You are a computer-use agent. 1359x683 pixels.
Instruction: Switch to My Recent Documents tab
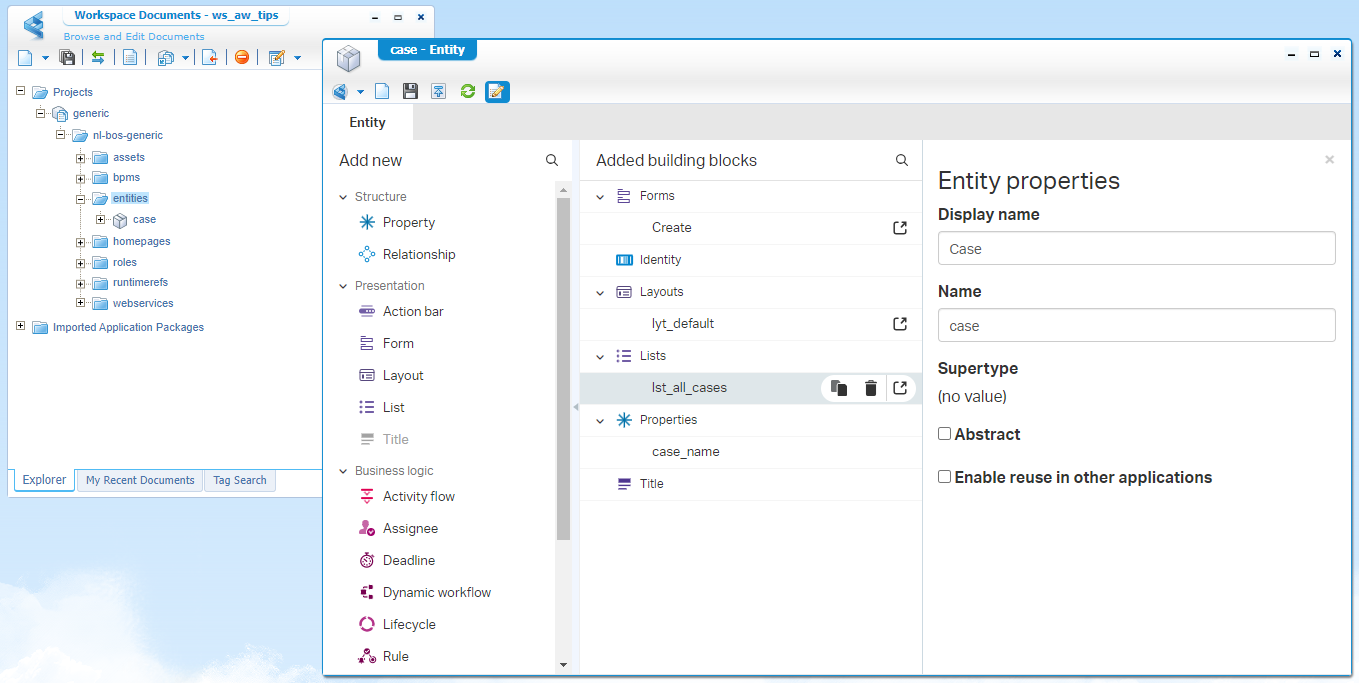click(x=140, y=481)
